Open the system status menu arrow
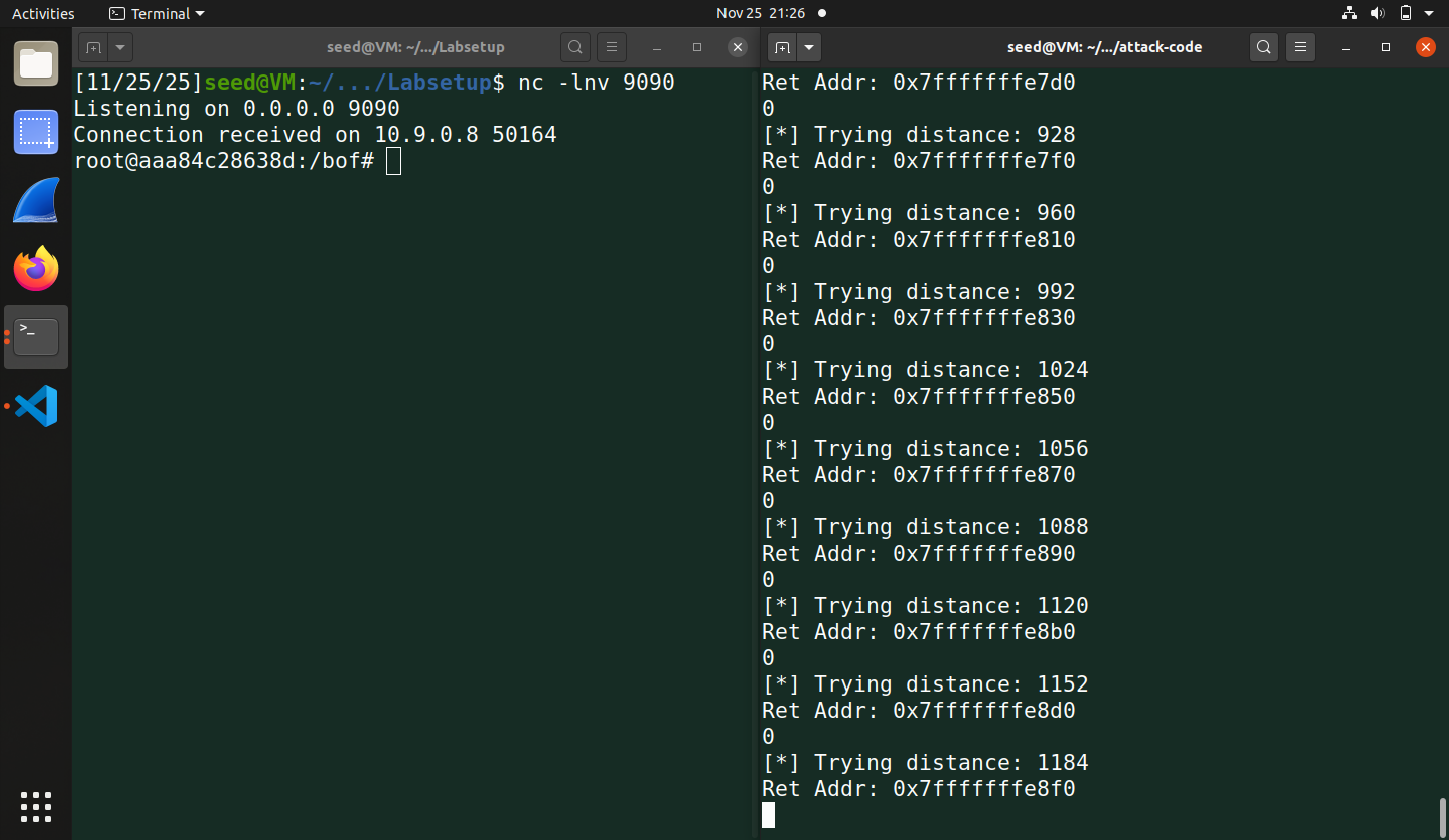Viewport: 1449px width, 840px height. (x=1429, y=13)
